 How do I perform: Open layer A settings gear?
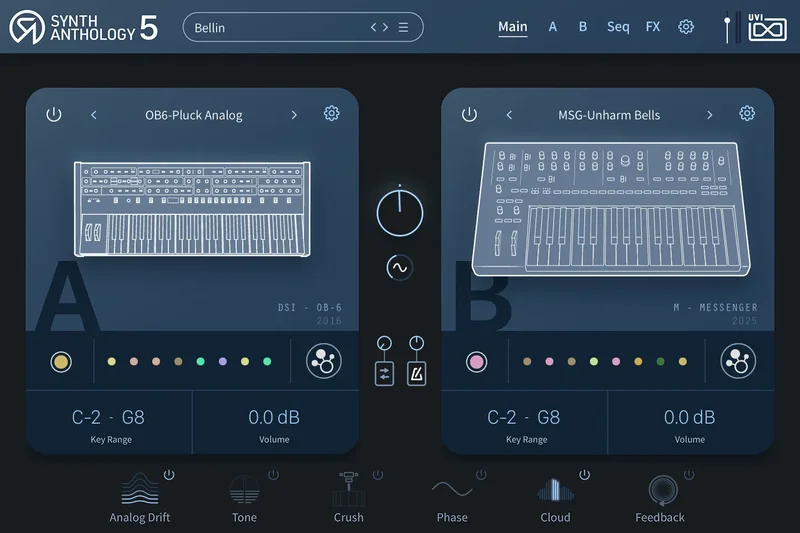point(332,113)
